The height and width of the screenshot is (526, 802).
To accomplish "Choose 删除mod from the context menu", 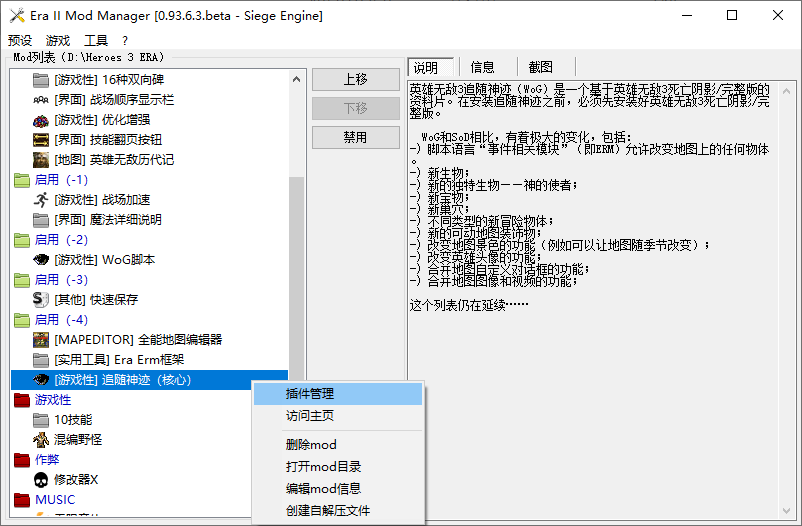I will click(x=338, y=445).
